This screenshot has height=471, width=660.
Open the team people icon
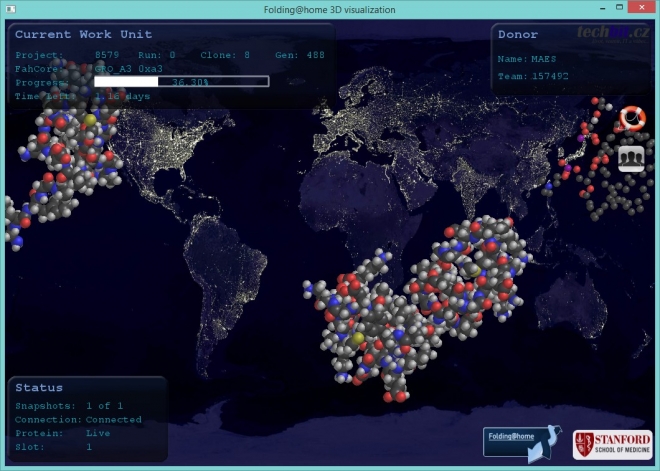pyautogui.click(x=631, y=158)
